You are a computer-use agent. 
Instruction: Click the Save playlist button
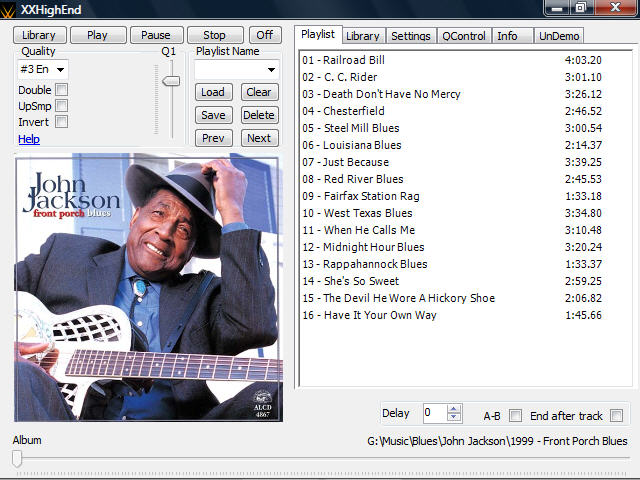coord(213,115)
